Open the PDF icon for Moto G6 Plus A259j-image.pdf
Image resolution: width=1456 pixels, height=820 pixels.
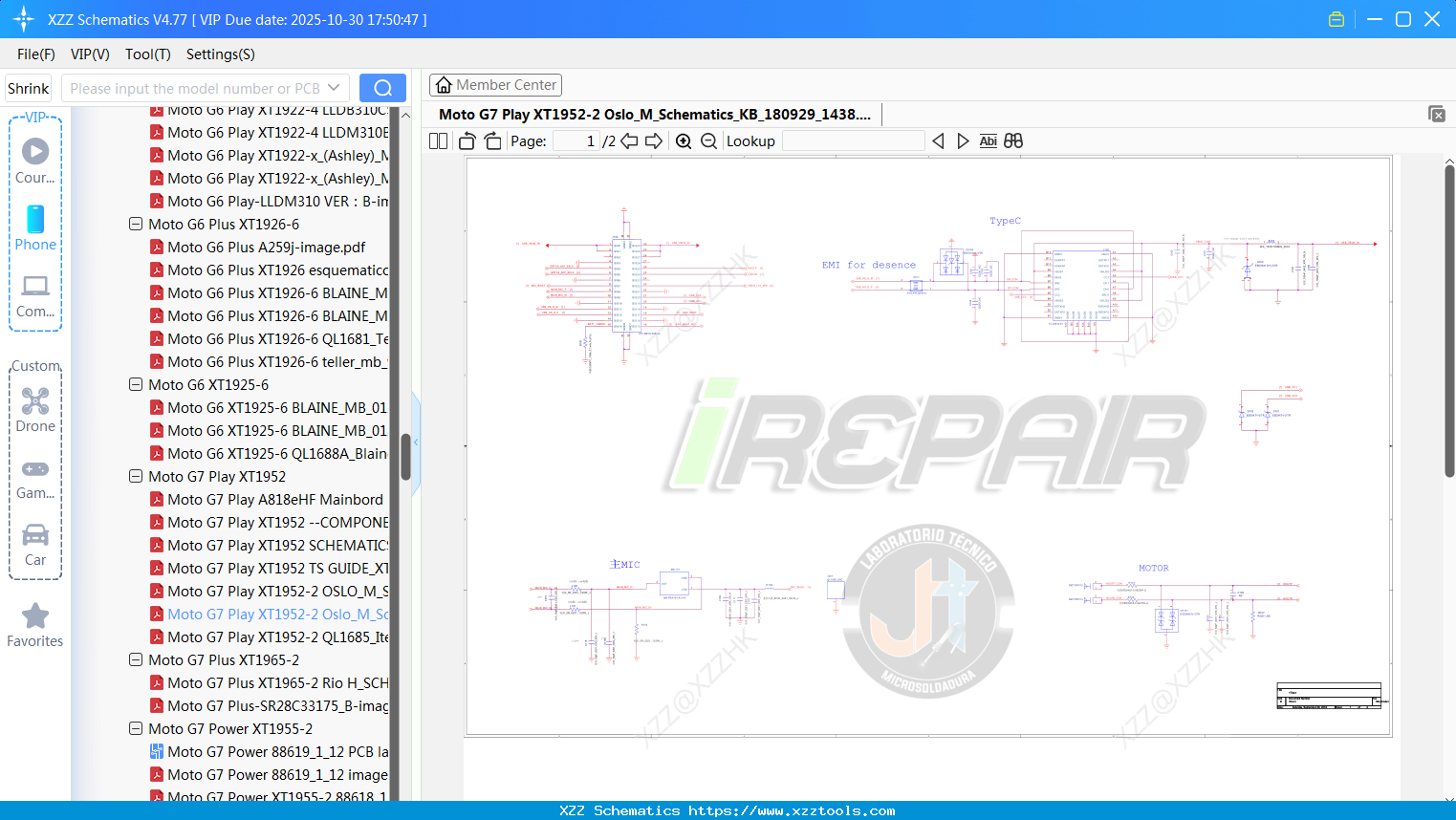point(157,247)
